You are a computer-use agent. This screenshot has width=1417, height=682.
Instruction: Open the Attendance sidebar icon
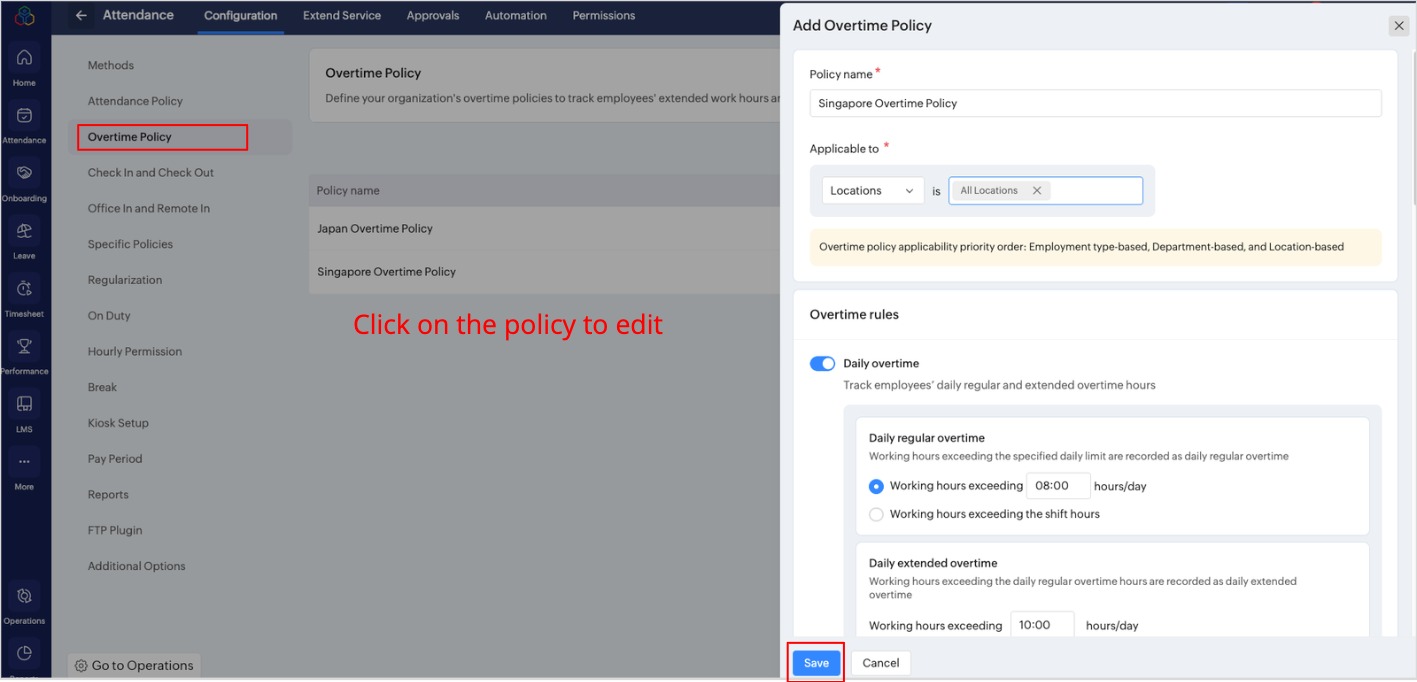coord(24,116)
